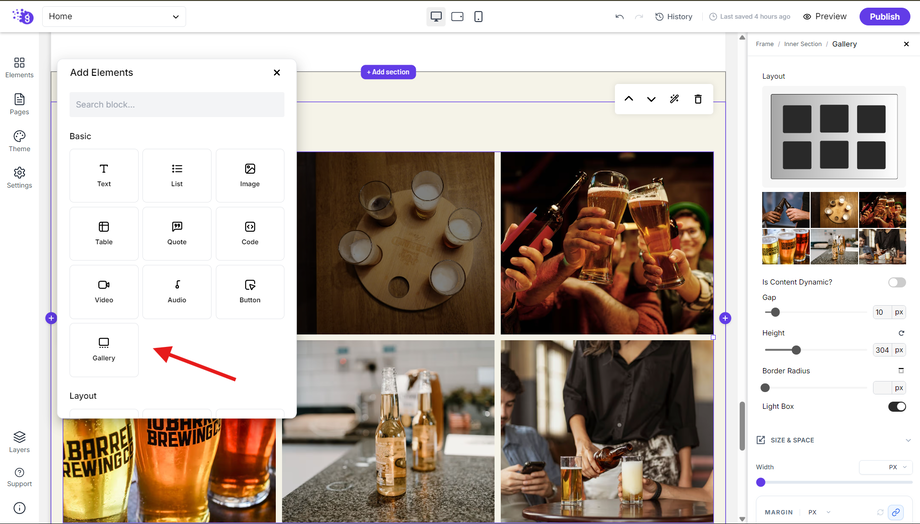Add an Image element
The height and width of the screenshot is (524, 920).
[x=250, y=175]
